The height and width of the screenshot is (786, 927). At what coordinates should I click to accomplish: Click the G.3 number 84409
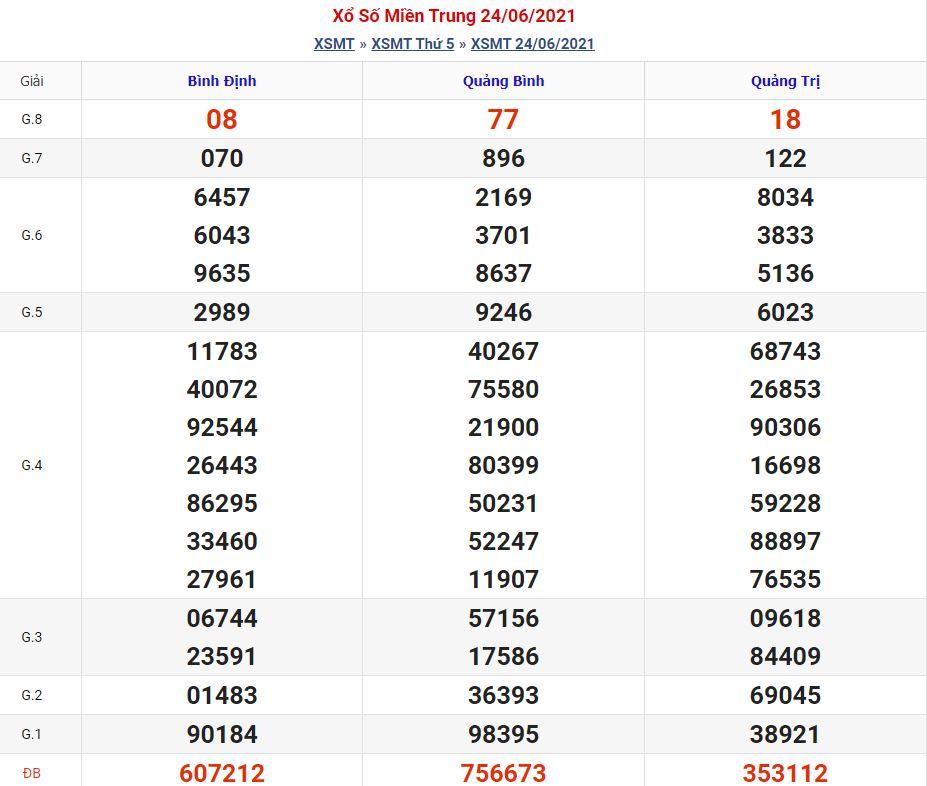point(785,656)
